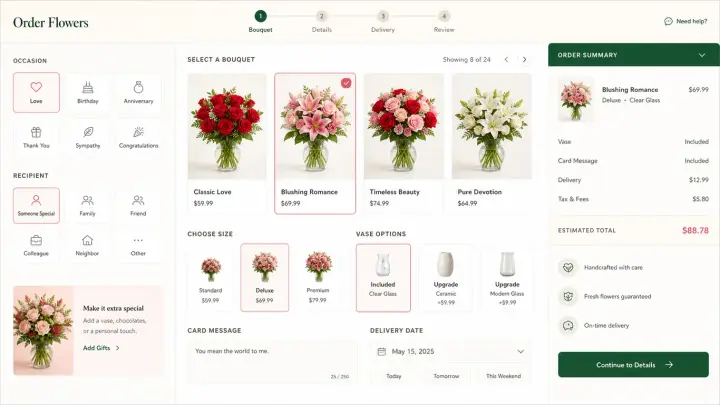
Task: Set delivery to Tomorrow
Action: tap(446, 376)
